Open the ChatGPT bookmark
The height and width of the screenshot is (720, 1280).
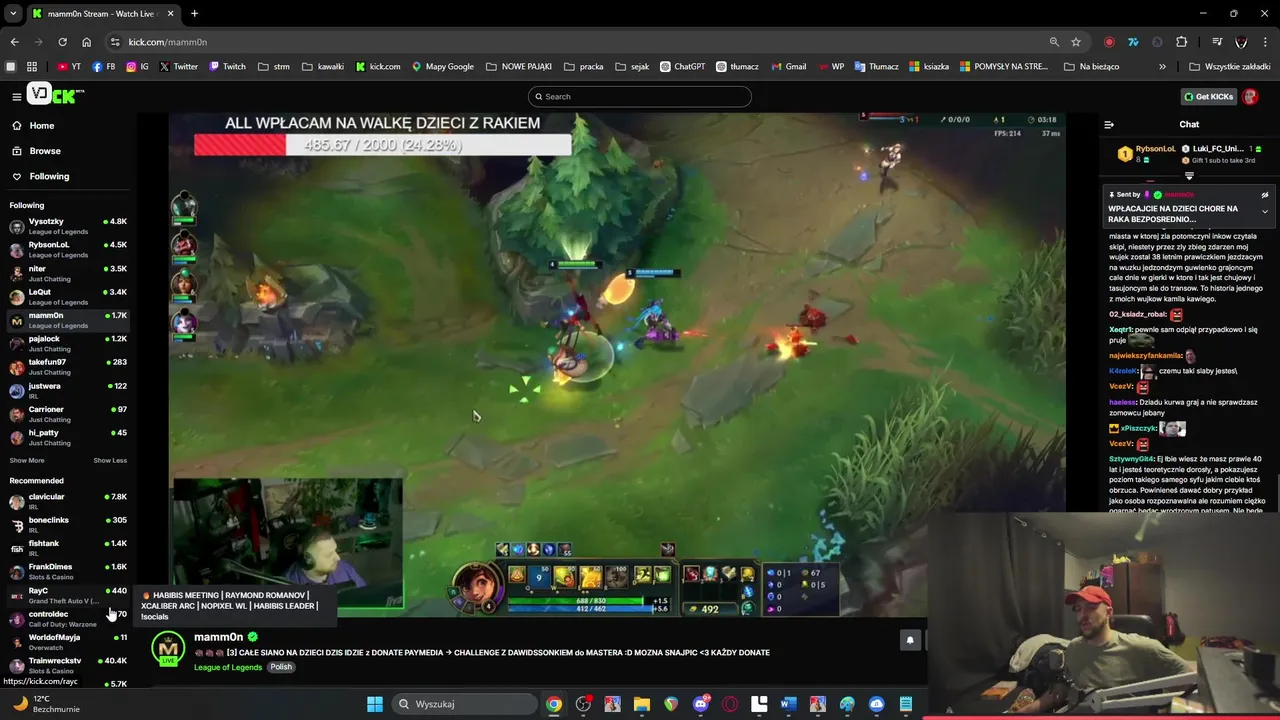pyautogui.click(x=683, y=67)
